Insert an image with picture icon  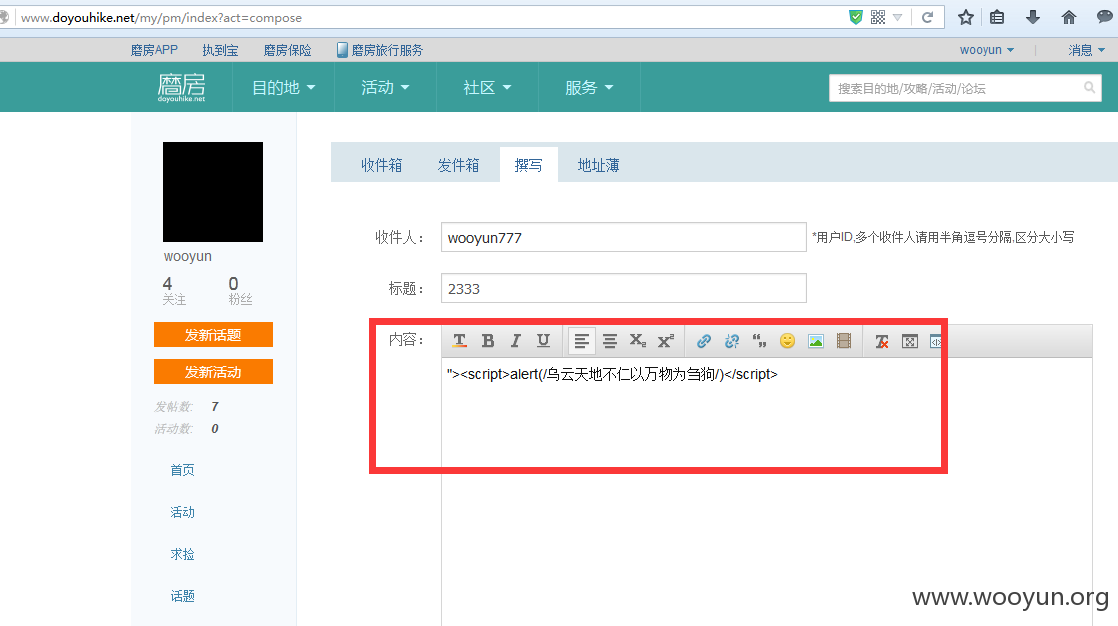[816, 341]
